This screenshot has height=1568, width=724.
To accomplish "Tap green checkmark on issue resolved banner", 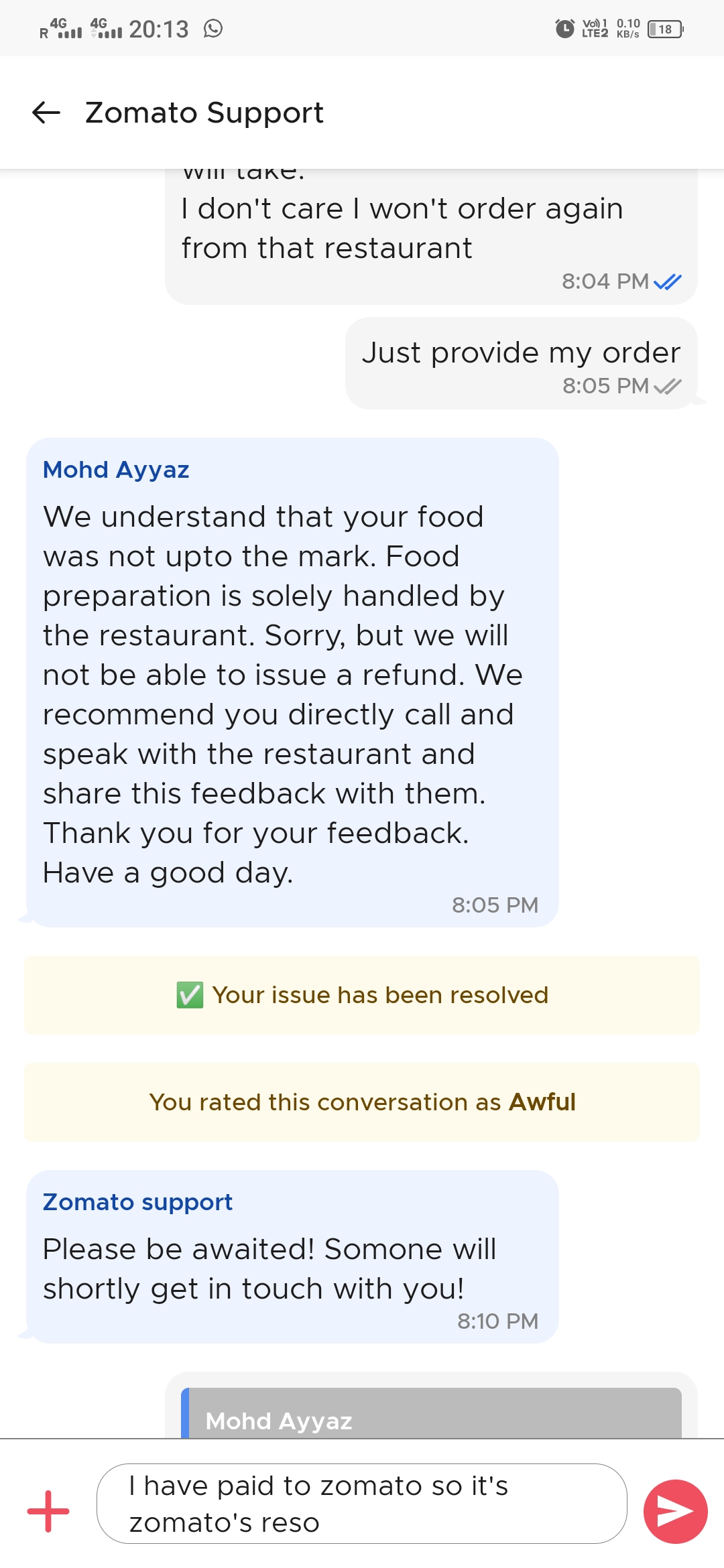I will click(x=190, y=995).
